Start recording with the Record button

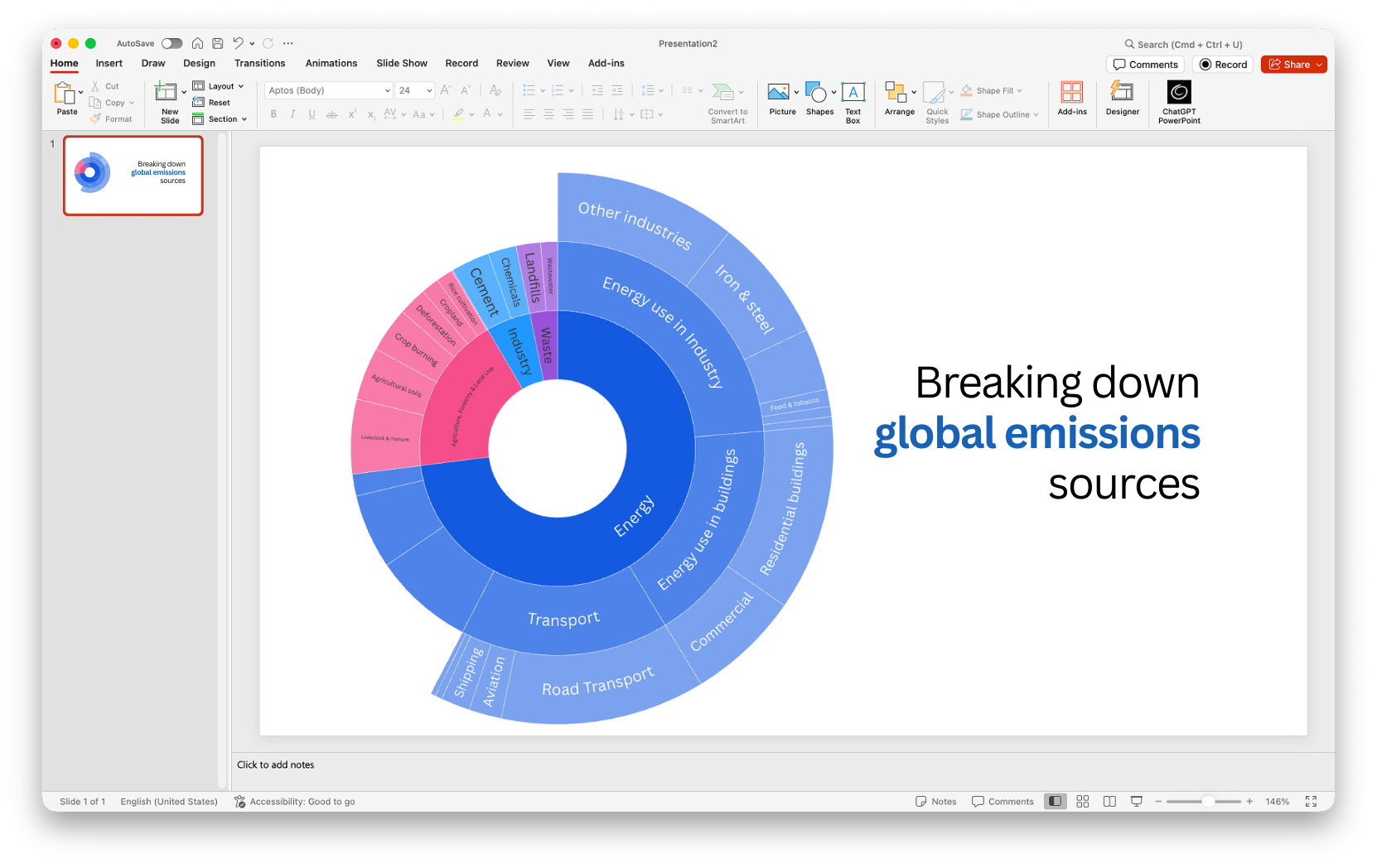click(1222, 64)
